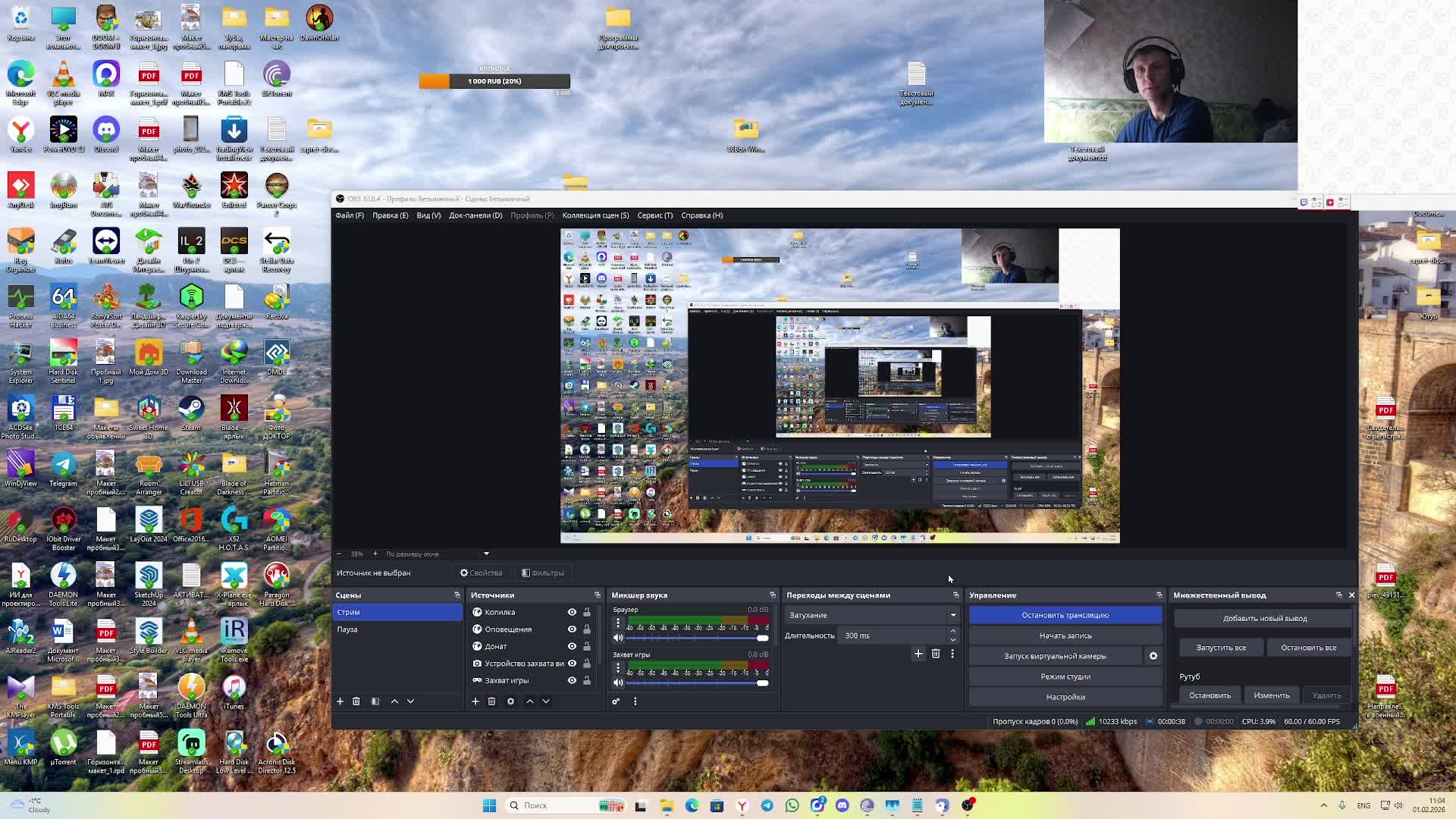Image resolution: width=1456 pixels, height=819 pixels.
Task: Open scene filters icon in Scenes panel
Action: point(375,701)
